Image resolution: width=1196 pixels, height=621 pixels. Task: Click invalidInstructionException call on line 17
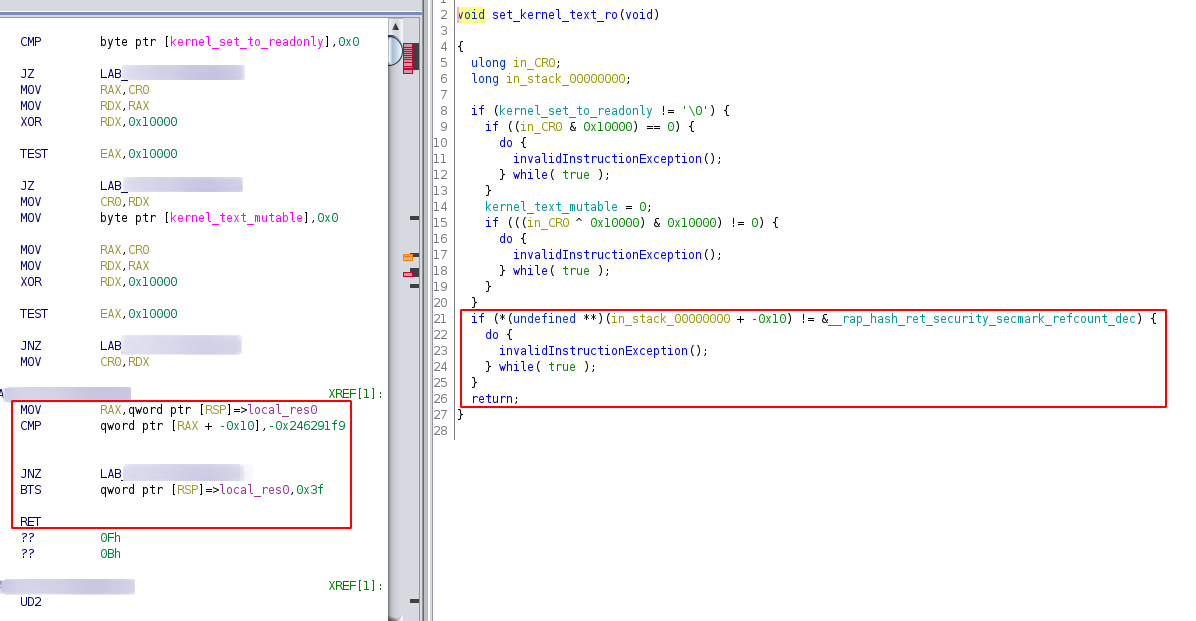(617, 256)
